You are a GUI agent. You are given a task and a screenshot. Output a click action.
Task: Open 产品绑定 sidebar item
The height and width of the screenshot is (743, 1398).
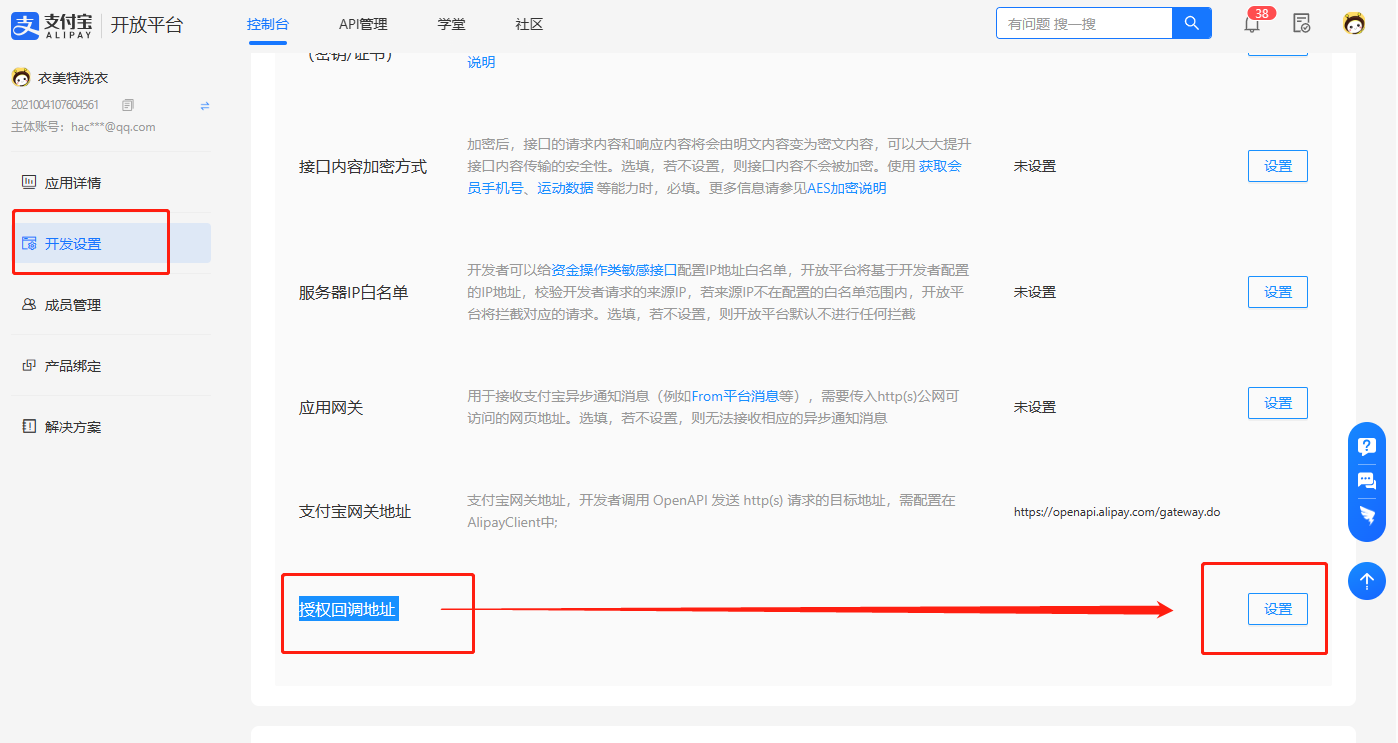coord(72,366)
